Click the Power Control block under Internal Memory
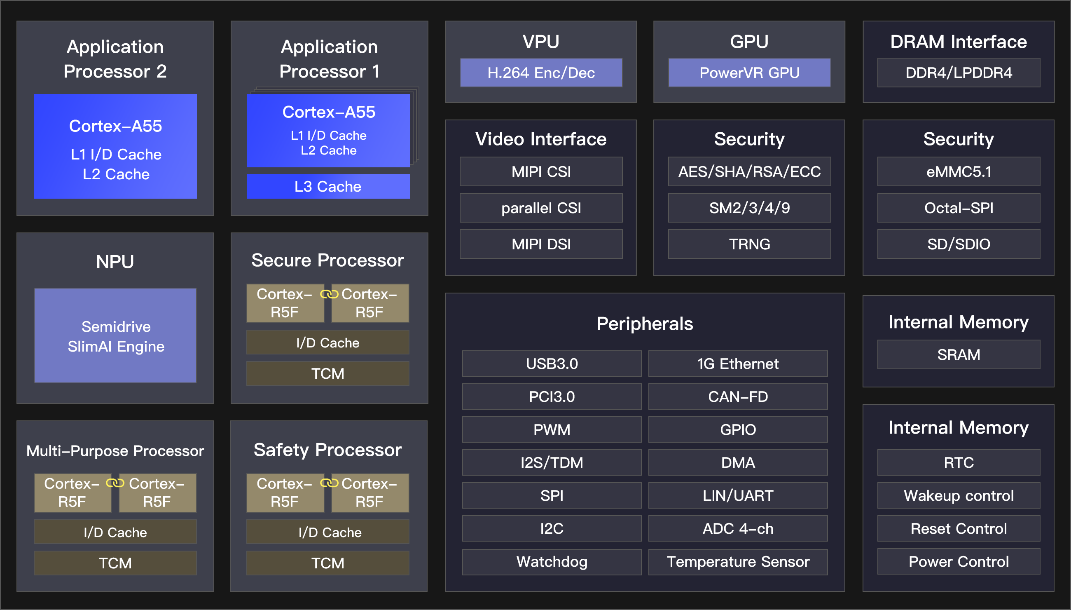This screenshot has width=1071, height=610. 957,561
